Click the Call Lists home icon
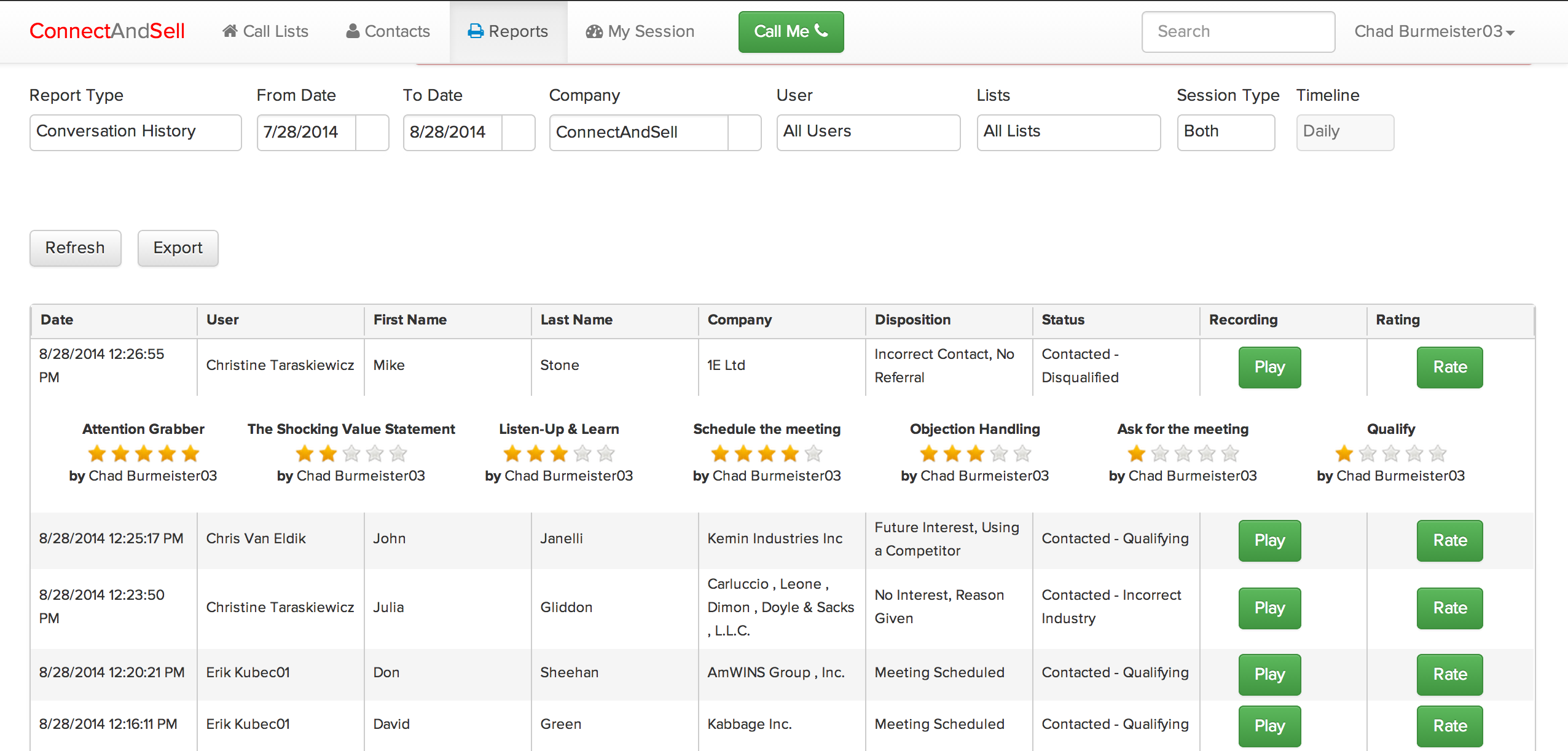The width and height of the screenshot is (1568, 751). 230,31
